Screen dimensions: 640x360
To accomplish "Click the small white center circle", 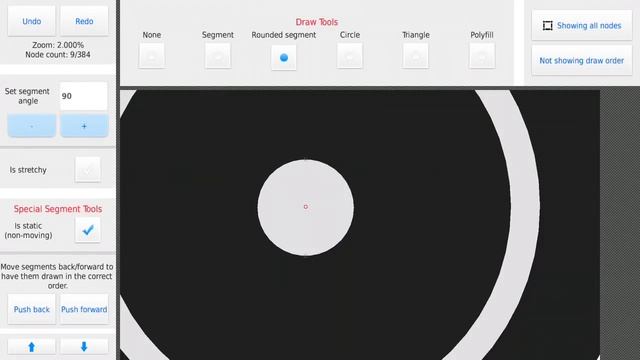I will click(x=306, y=208).
